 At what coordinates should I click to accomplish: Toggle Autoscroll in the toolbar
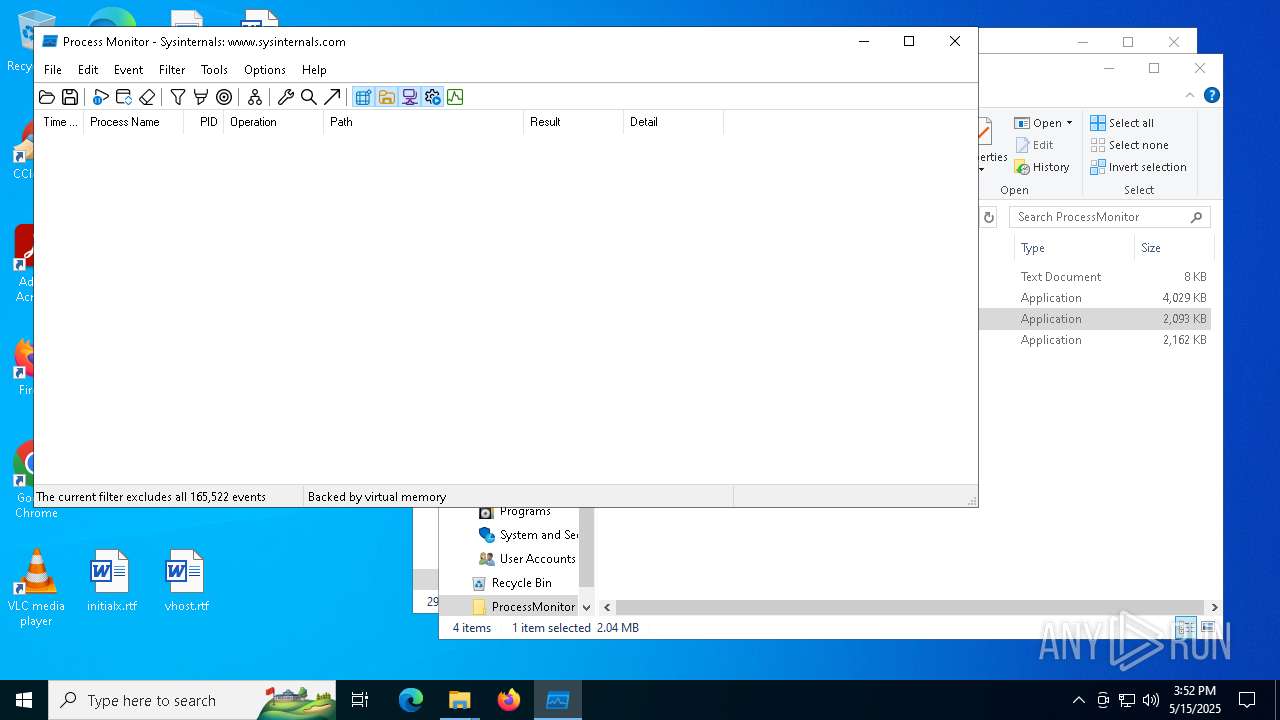point(124,97)
